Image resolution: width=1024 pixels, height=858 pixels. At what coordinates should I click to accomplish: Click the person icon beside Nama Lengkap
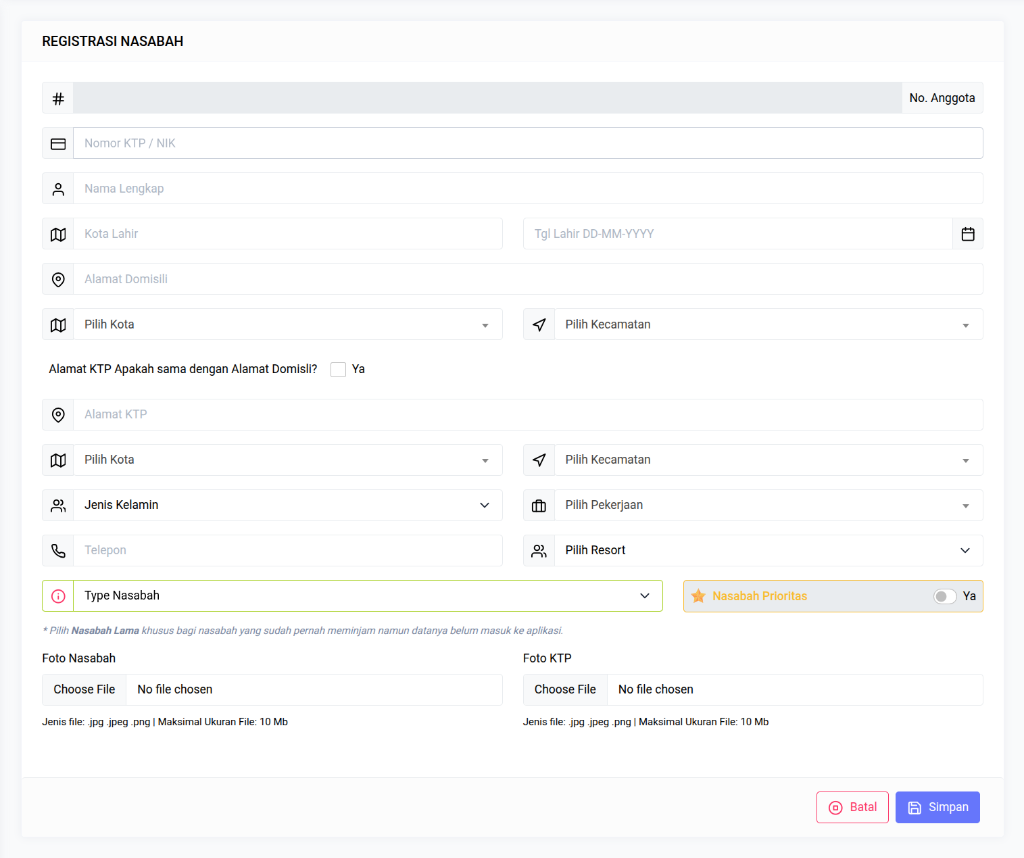pos(58,189)
